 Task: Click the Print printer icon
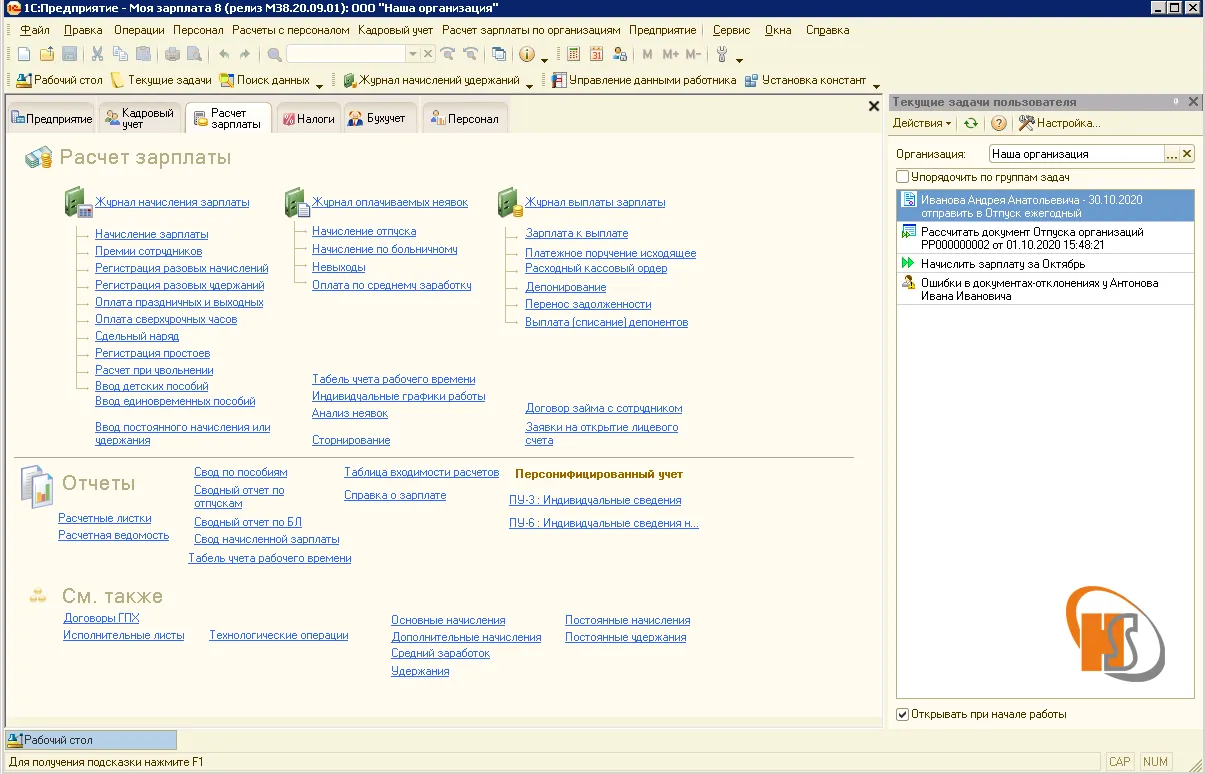pyautogui.click(x=172, y=54)
